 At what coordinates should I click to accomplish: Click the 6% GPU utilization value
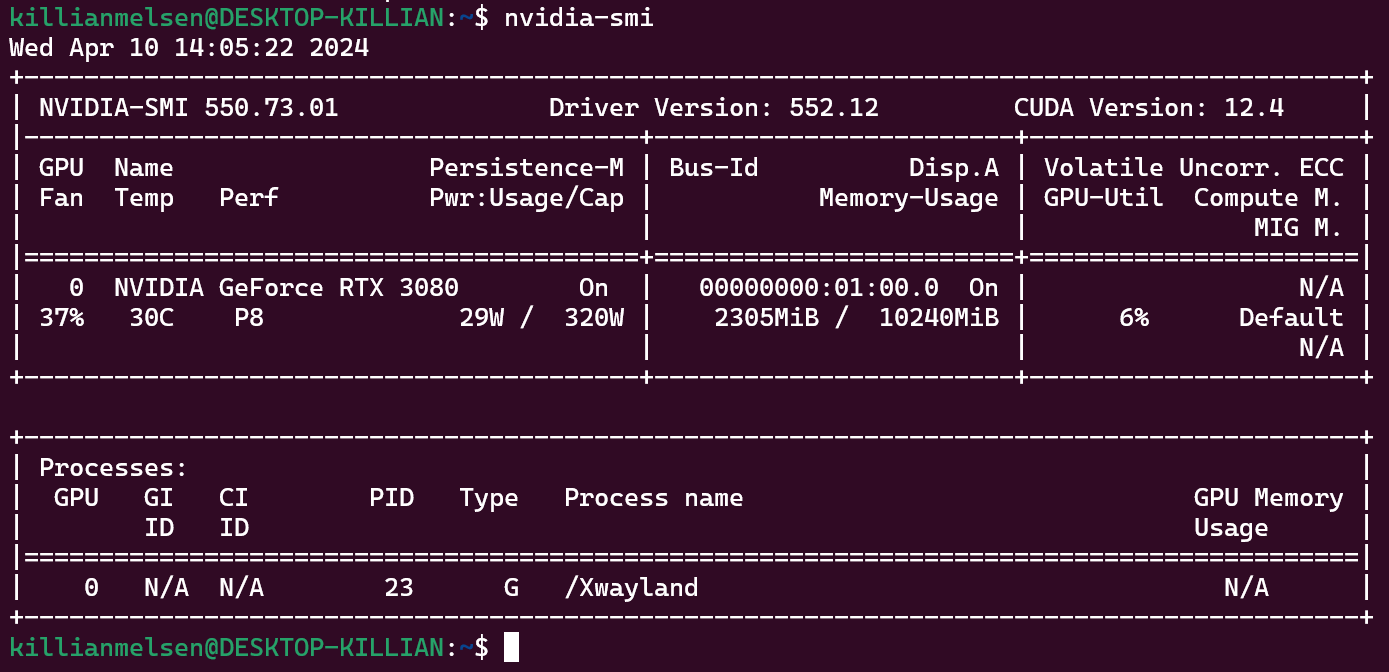pyautogui.click(x=1133, y=318)
